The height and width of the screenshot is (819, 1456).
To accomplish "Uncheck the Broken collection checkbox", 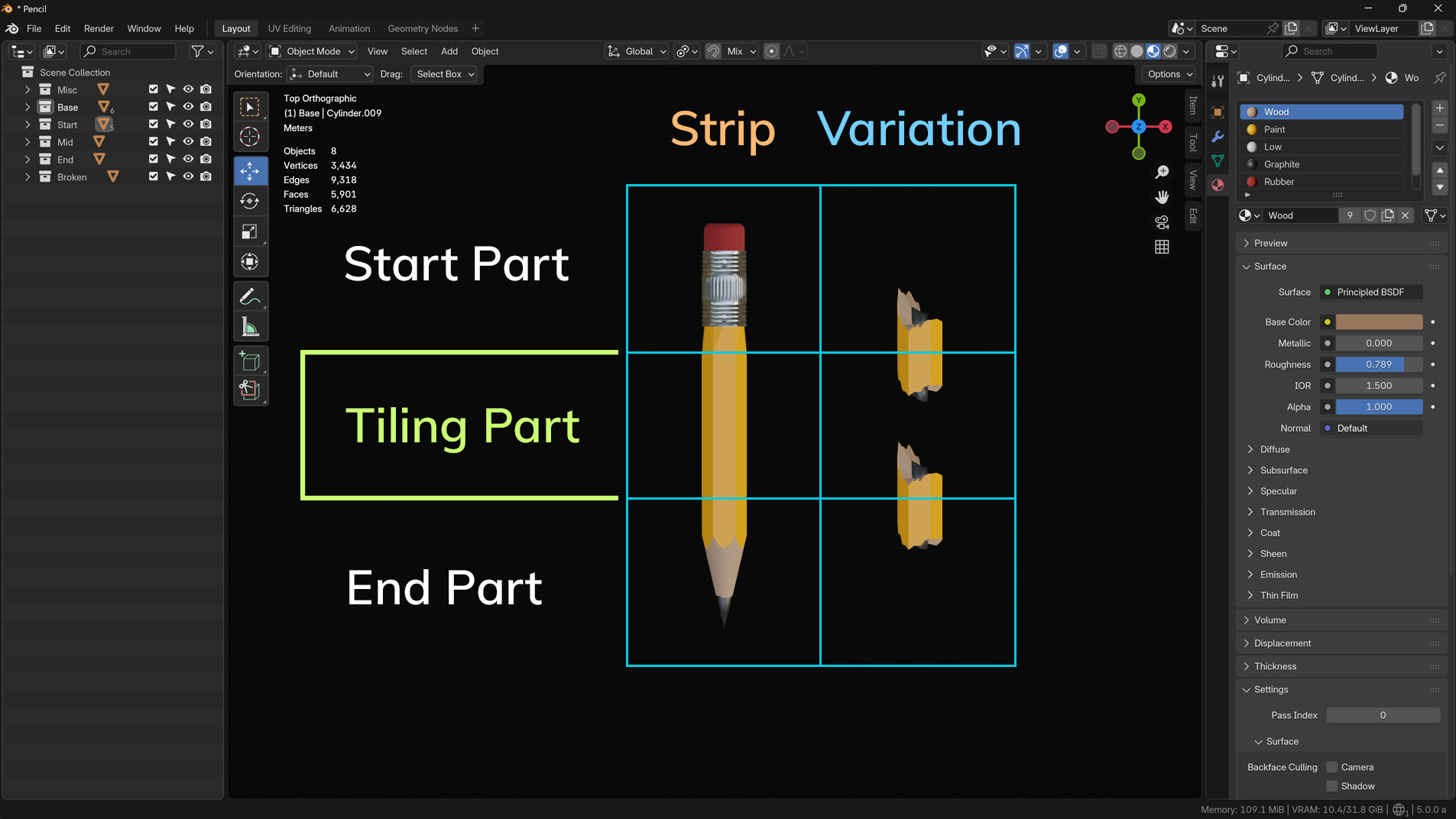I will (x=154, y=176).
